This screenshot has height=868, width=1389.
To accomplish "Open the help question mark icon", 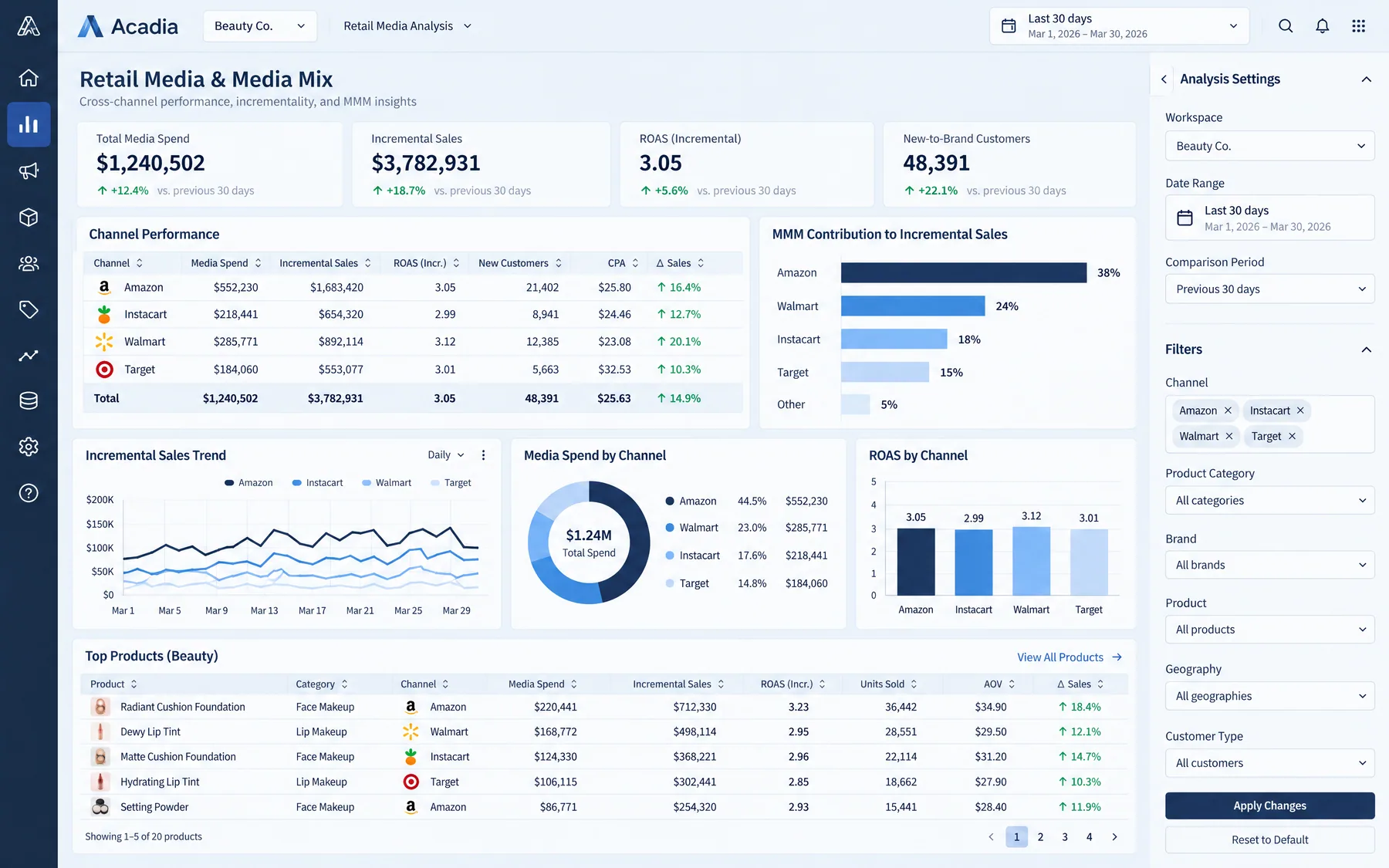I will [x=29, y=493].
